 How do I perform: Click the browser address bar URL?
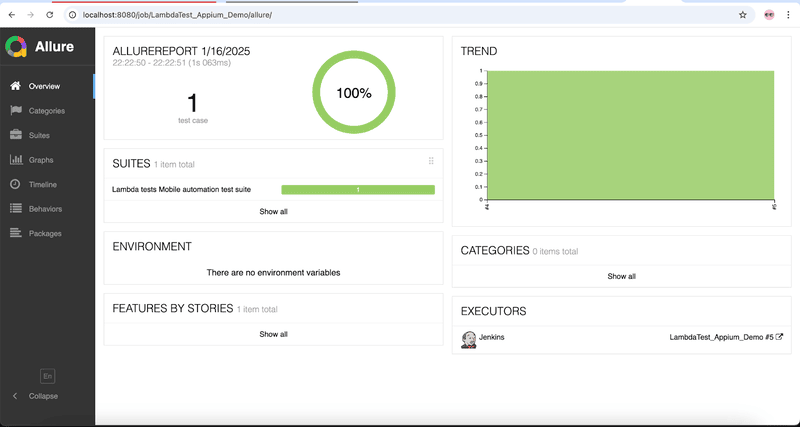pyautogui.click(x=178, y=15)
